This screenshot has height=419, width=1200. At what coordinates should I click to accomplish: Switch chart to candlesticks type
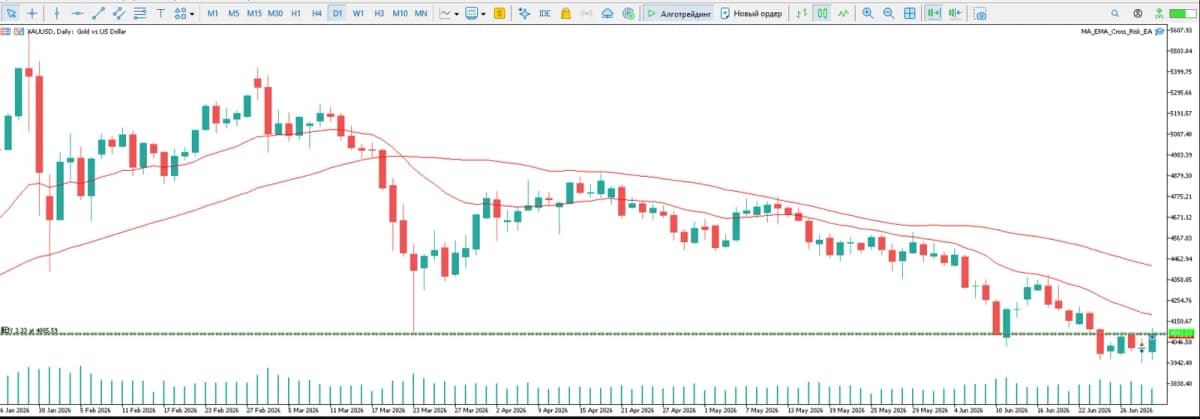[x=823, y=13]
